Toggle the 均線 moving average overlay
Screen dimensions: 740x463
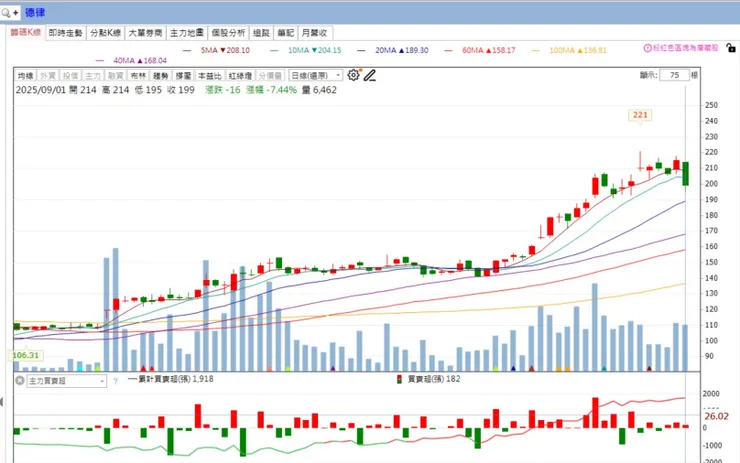pyautogui.click(x=25, y=76)
